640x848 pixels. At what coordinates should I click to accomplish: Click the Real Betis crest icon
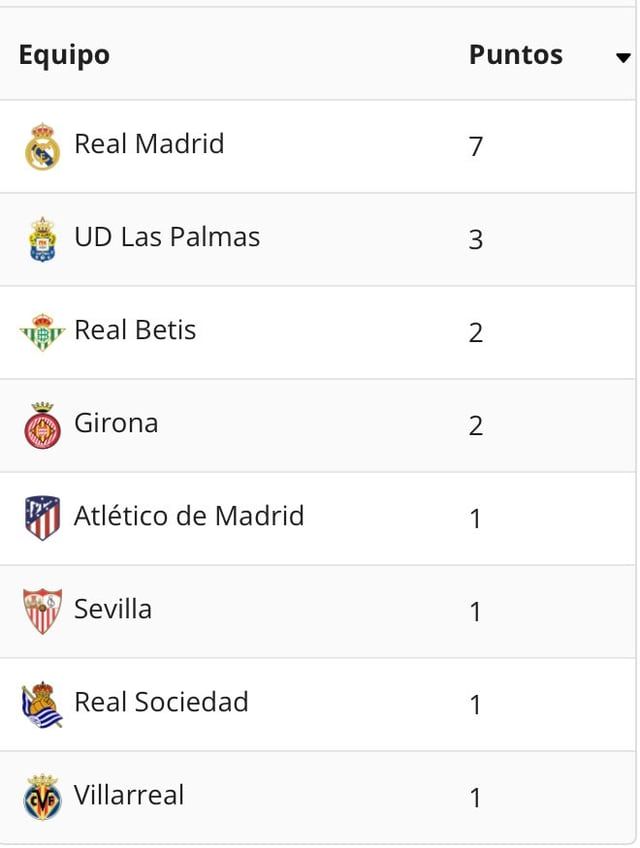coord(42,332)
